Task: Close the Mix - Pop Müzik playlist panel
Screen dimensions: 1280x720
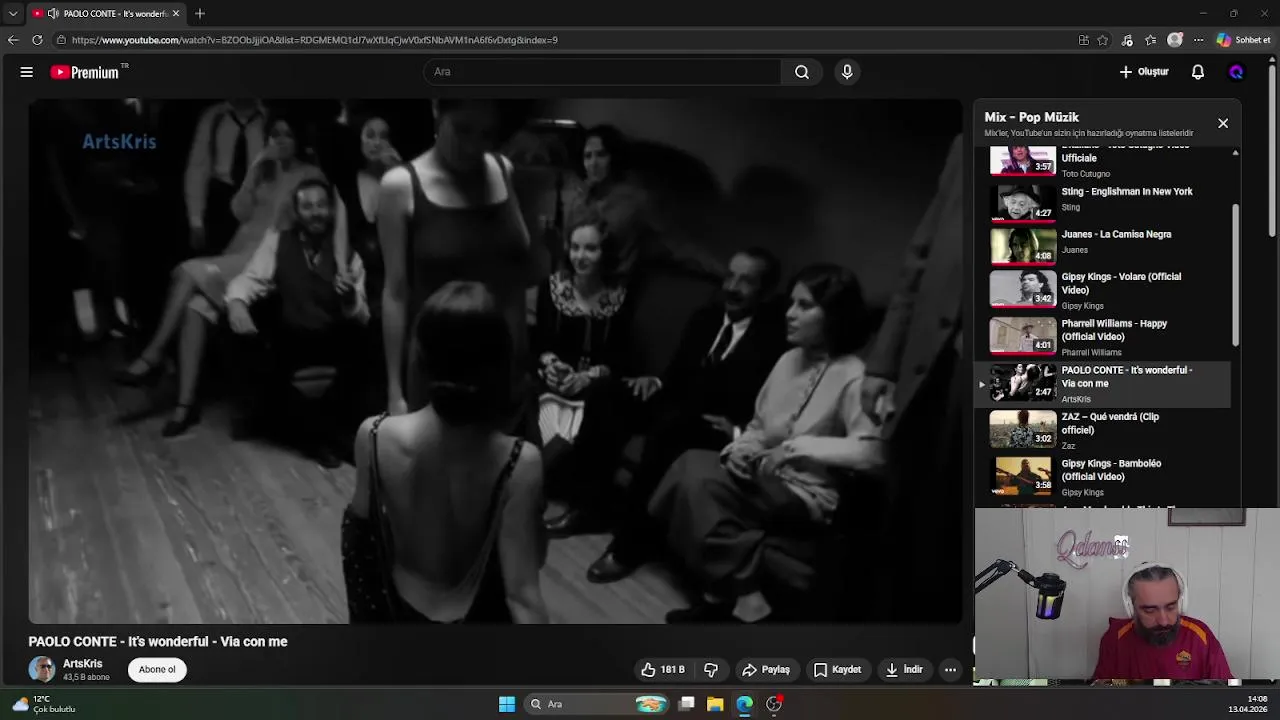Action: tap(1223, 123)
